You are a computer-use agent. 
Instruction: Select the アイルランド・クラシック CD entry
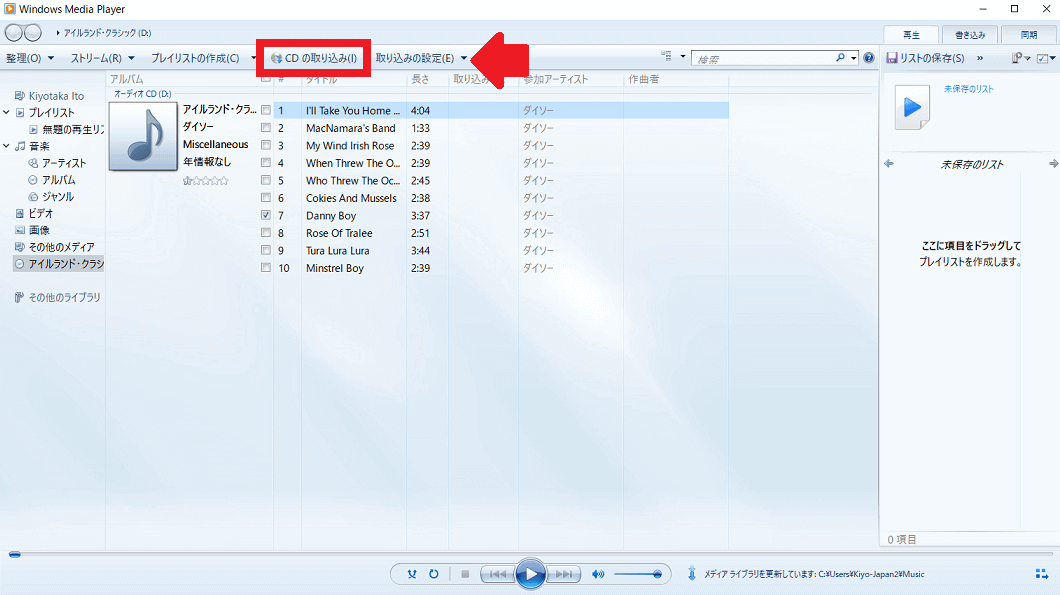coord(59,264)
